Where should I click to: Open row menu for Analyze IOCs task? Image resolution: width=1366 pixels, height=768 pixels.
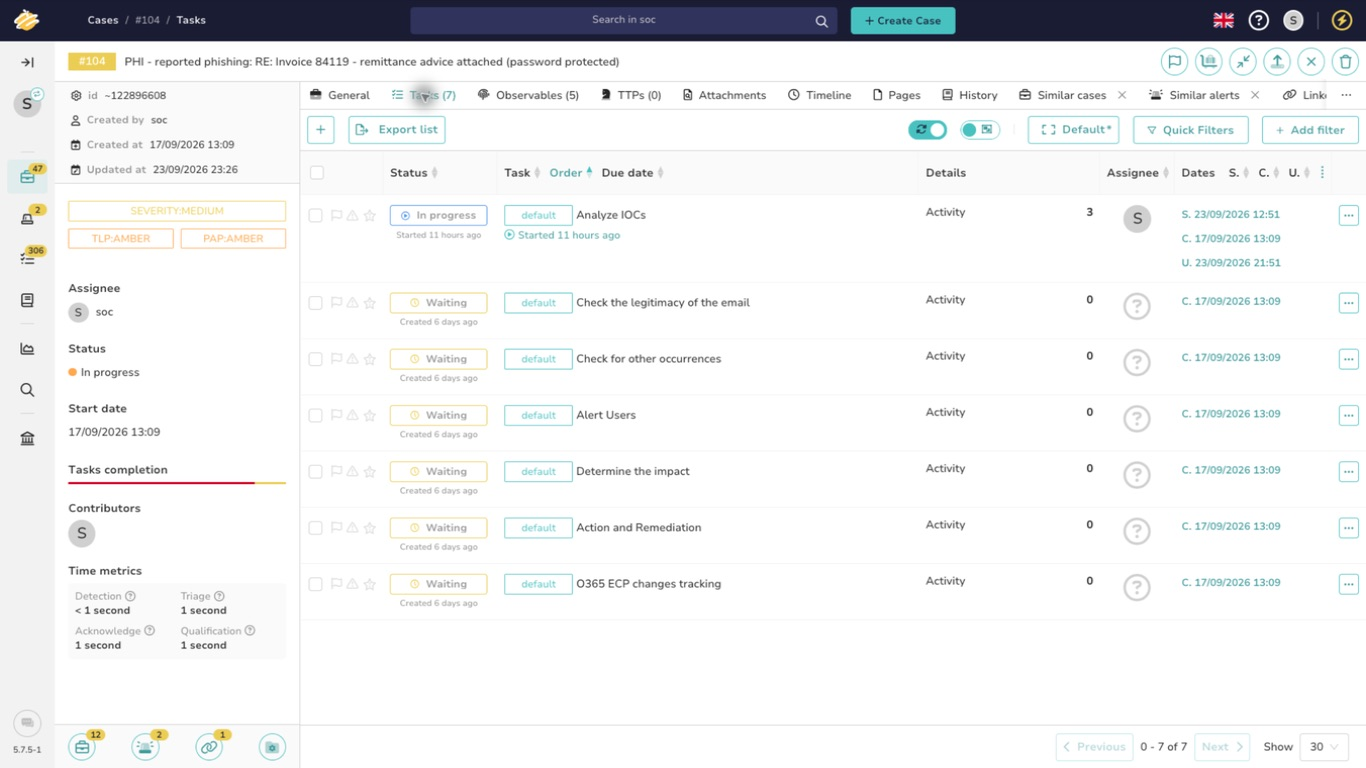click(1348, 215)
